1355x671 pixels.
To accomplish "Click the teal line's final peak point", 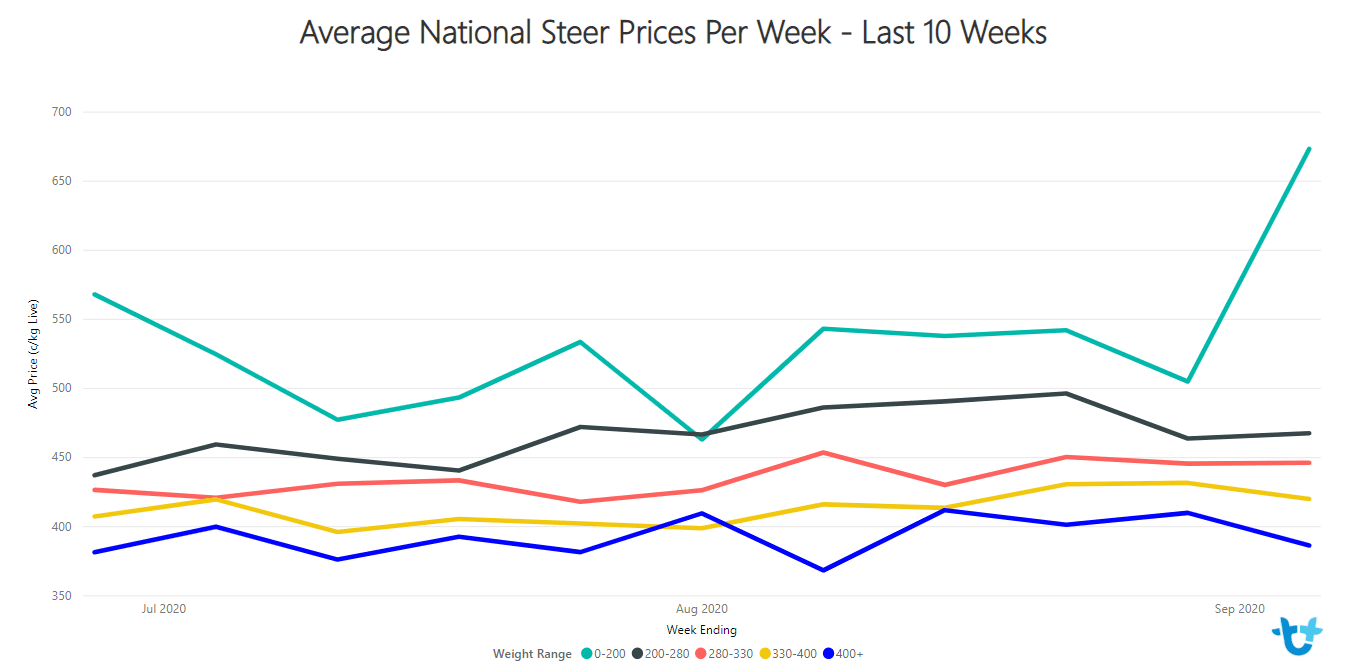I will coord(1309,149).
